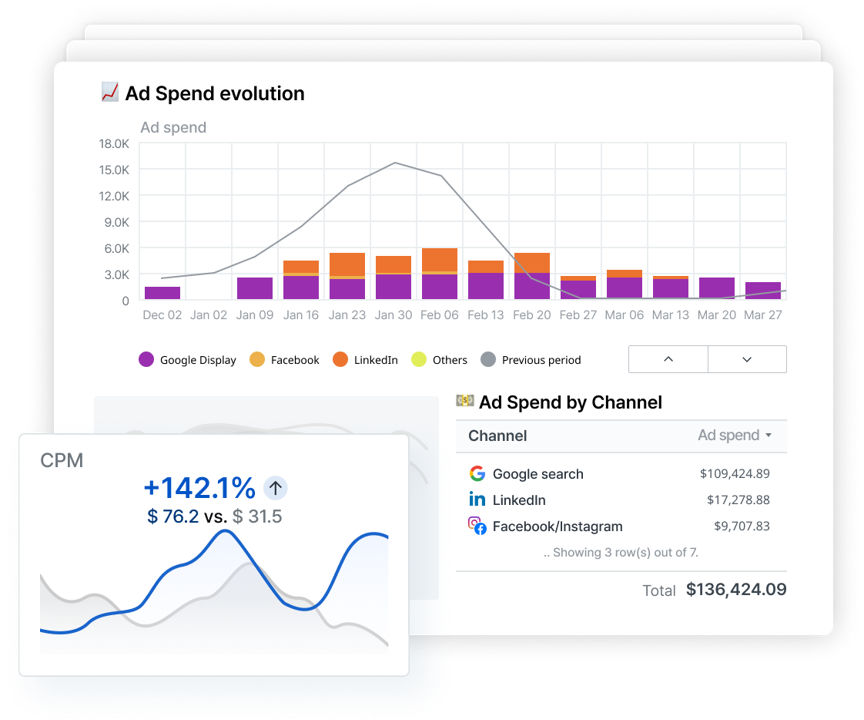This screenshot has width=864, height=720.
Task: Select the LinkedIn channel icon
Action: coord(477,499)
